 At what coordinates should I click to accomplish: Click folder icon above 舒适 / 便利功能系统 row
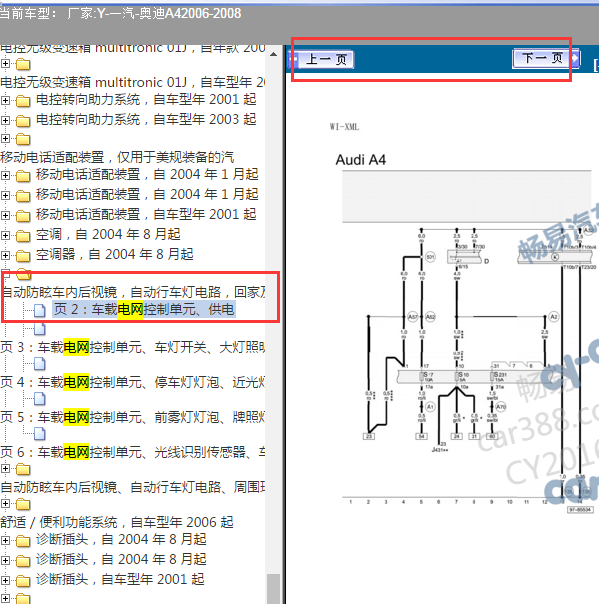[23, 504]
